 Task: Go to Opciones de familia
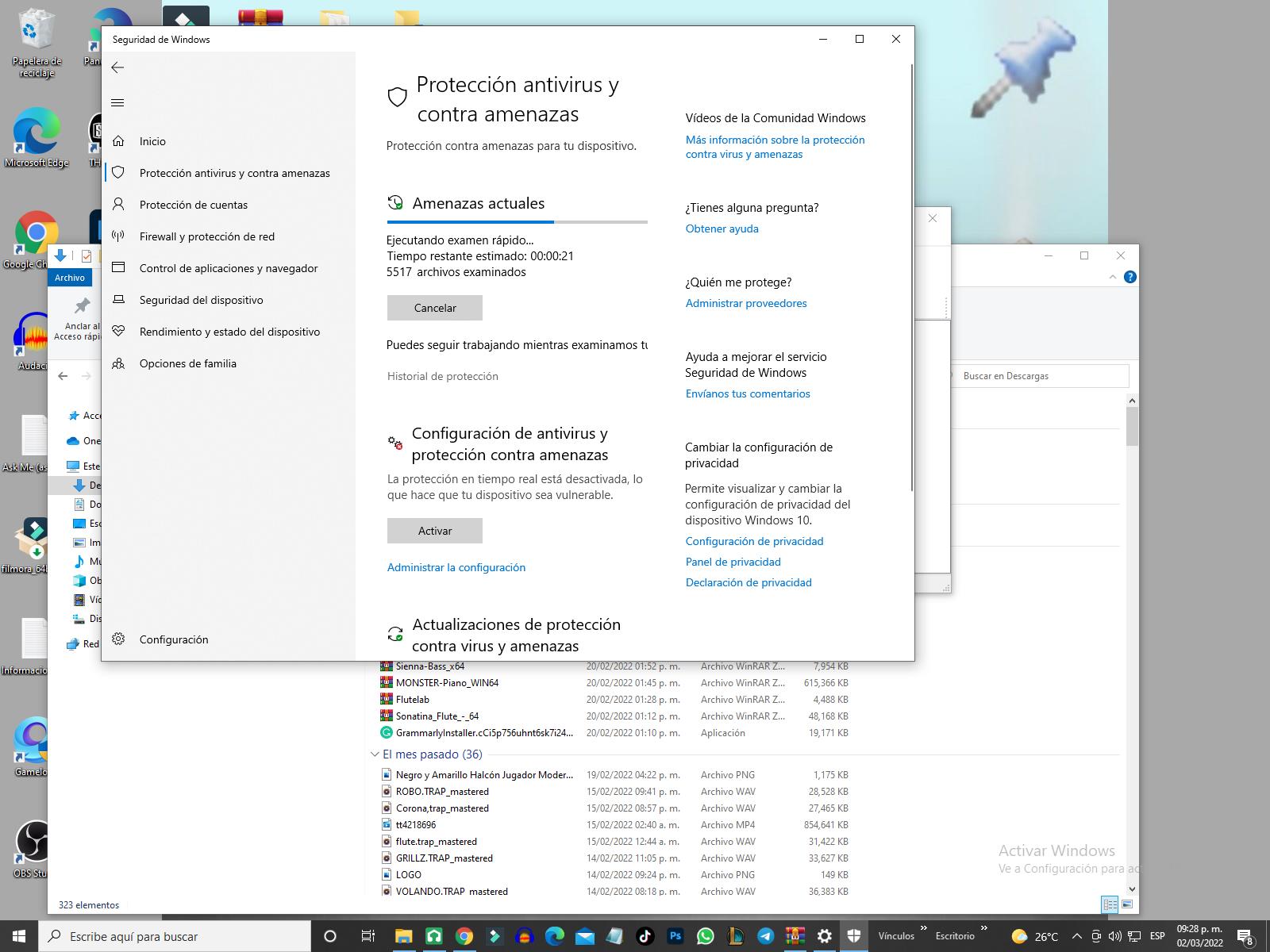click(x=187, y=363)
